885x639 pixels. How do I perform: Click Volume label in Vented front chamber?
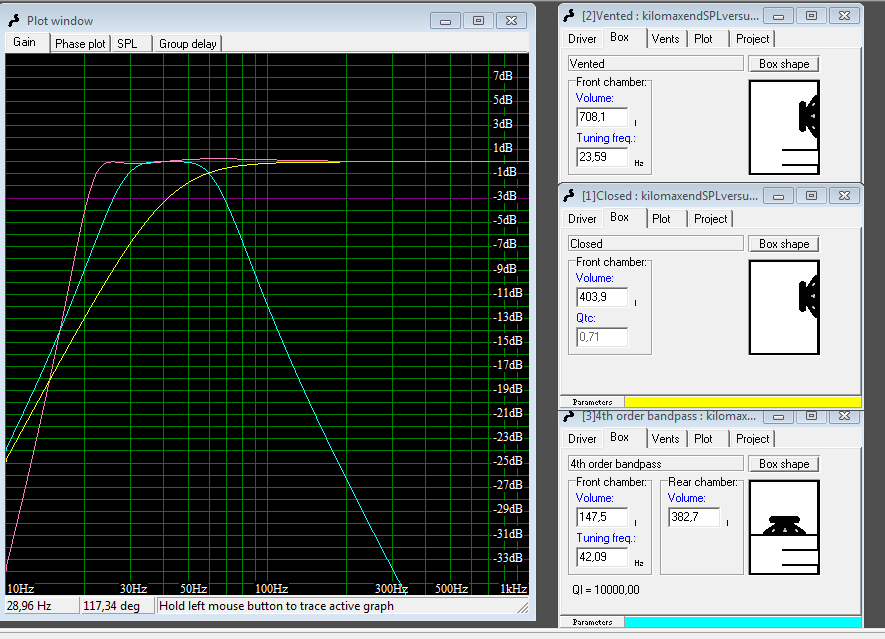594,98
